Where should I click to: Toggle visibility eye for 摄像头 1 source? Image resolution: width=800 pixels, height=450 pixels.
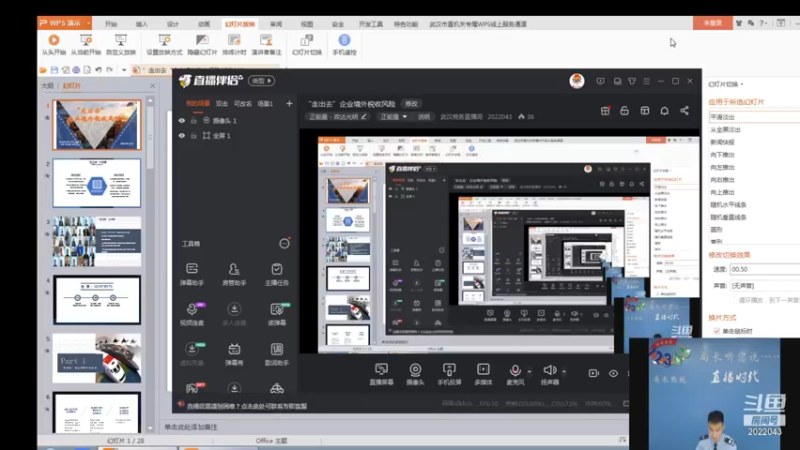182,121
